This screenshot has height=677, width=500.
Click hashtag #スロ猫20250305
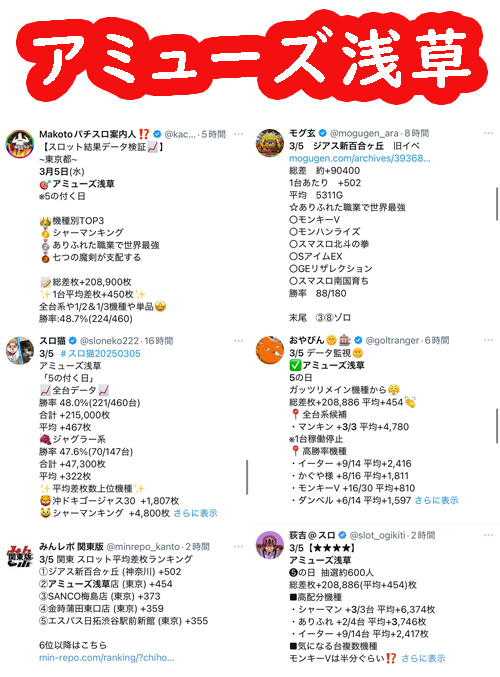pos(100,354)
